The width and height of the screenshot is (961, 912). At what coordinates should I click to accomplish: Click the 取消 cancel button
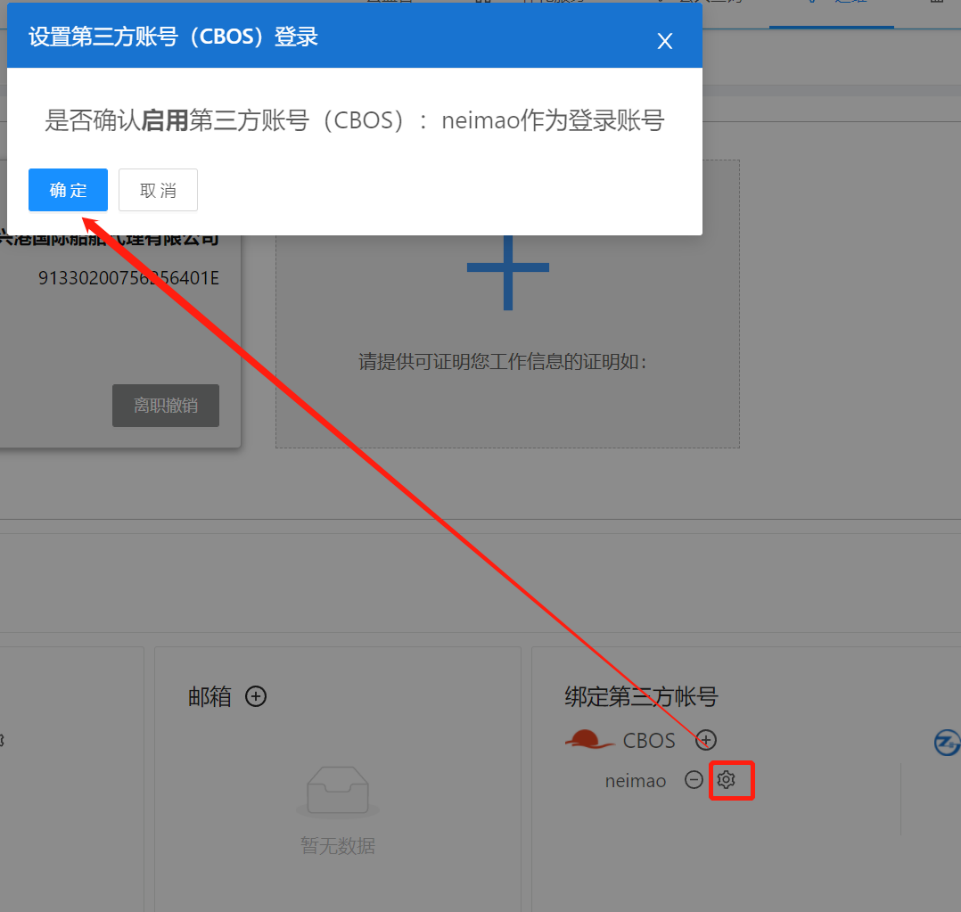click(x=158, y=190)
